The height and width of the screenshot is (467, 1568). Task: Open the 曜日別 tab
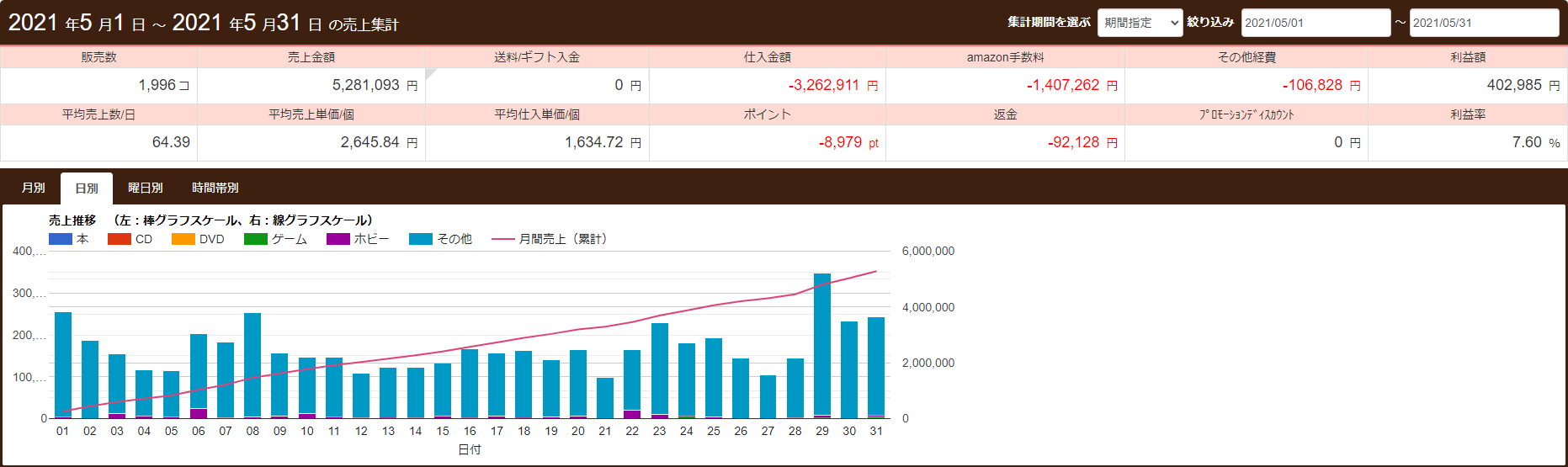(145, 188)
